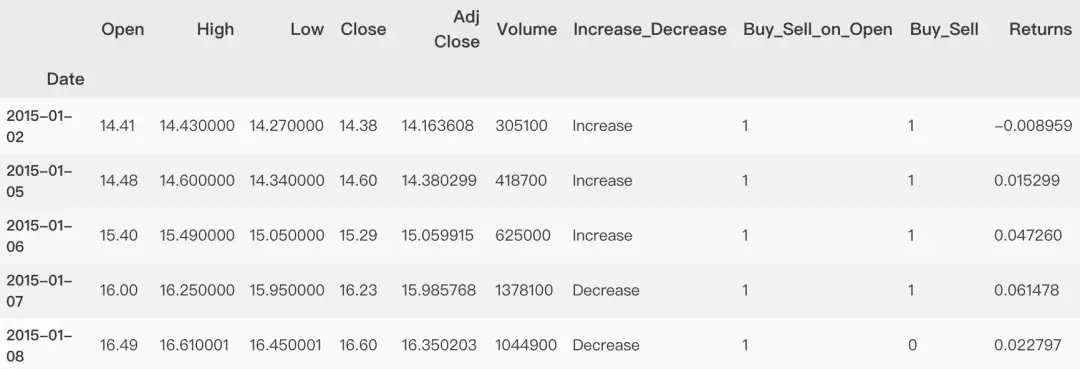Select the Volume column header
Screen dimensions: 1080x369
coord(527,30)
